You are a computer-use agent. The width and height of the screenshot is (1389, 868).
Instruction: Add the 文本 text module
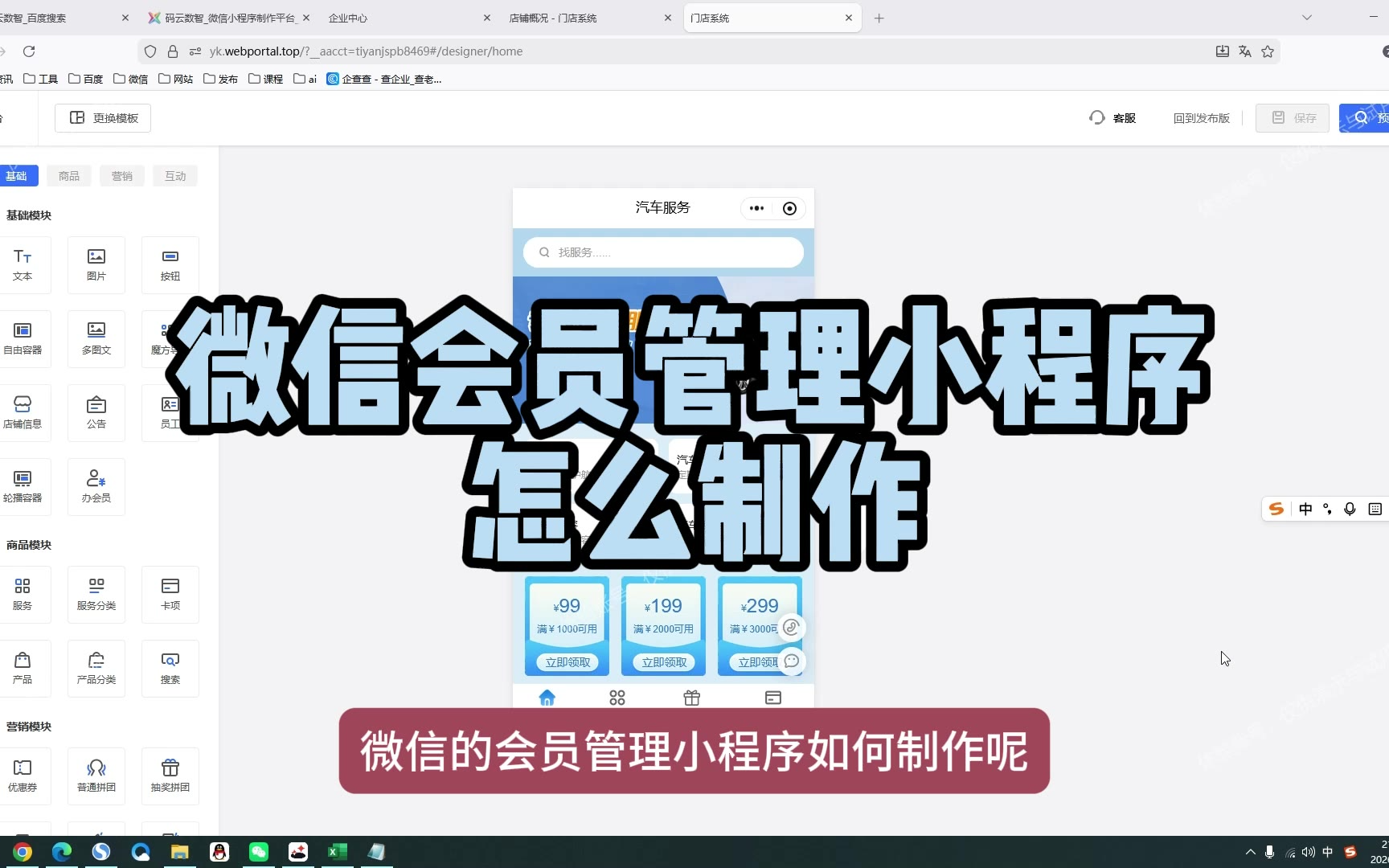tap(23, 264)
